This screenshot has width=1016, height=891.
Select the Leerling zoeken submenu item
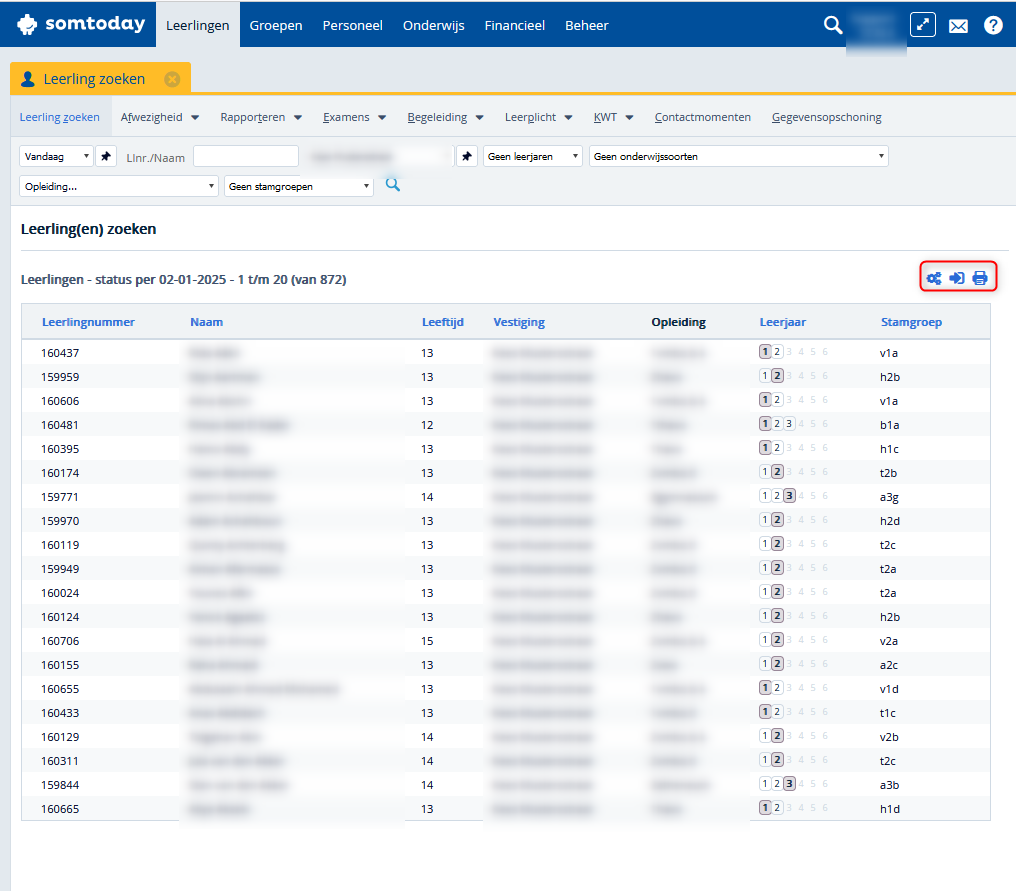(60, 117)
